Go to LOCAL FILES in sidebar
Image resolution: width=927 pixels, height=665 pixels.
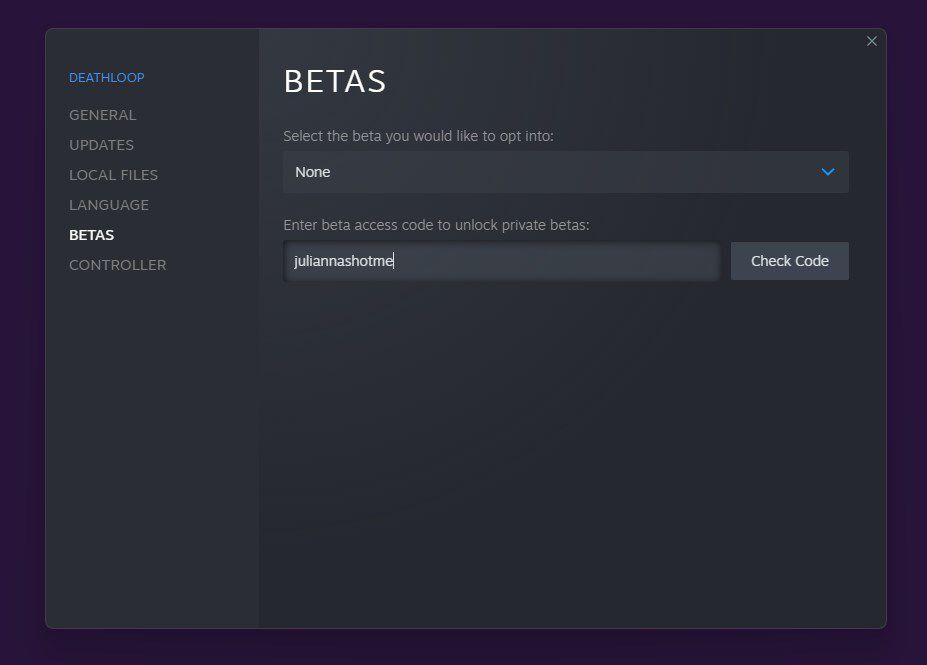(113, 175)
